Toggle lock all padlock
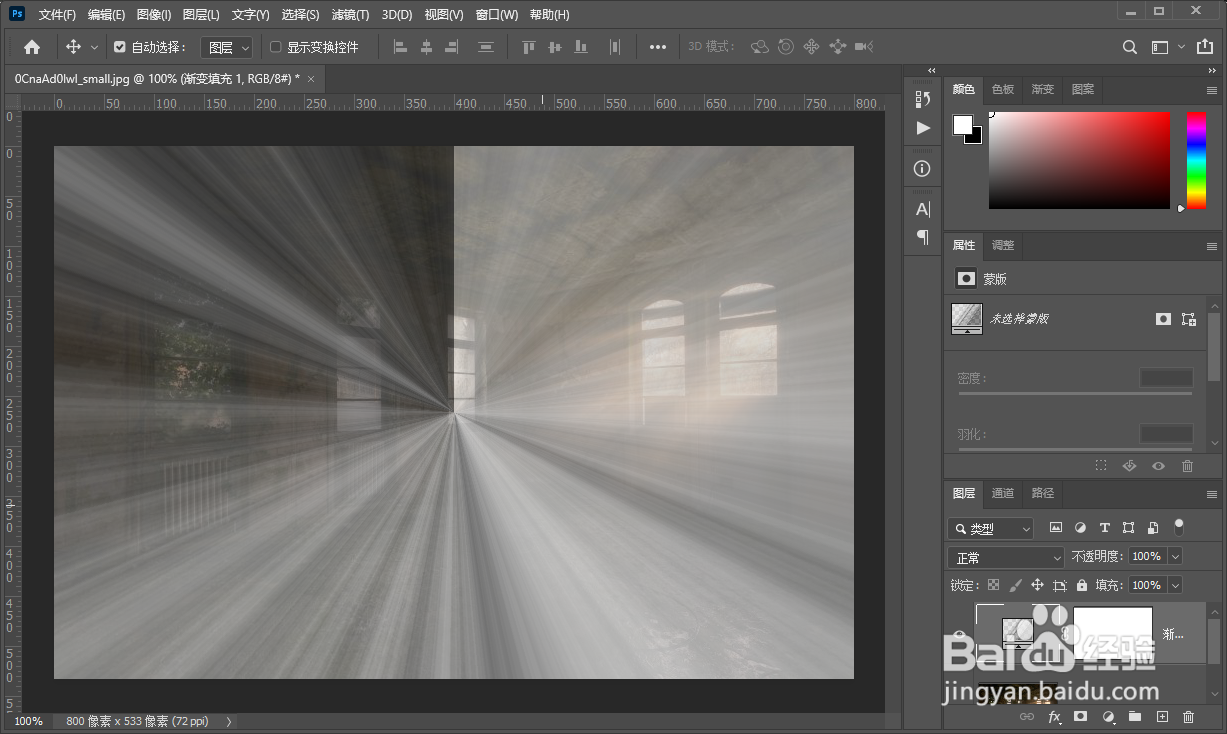This screenshot has width=1227, height=734. point(1082,585)
